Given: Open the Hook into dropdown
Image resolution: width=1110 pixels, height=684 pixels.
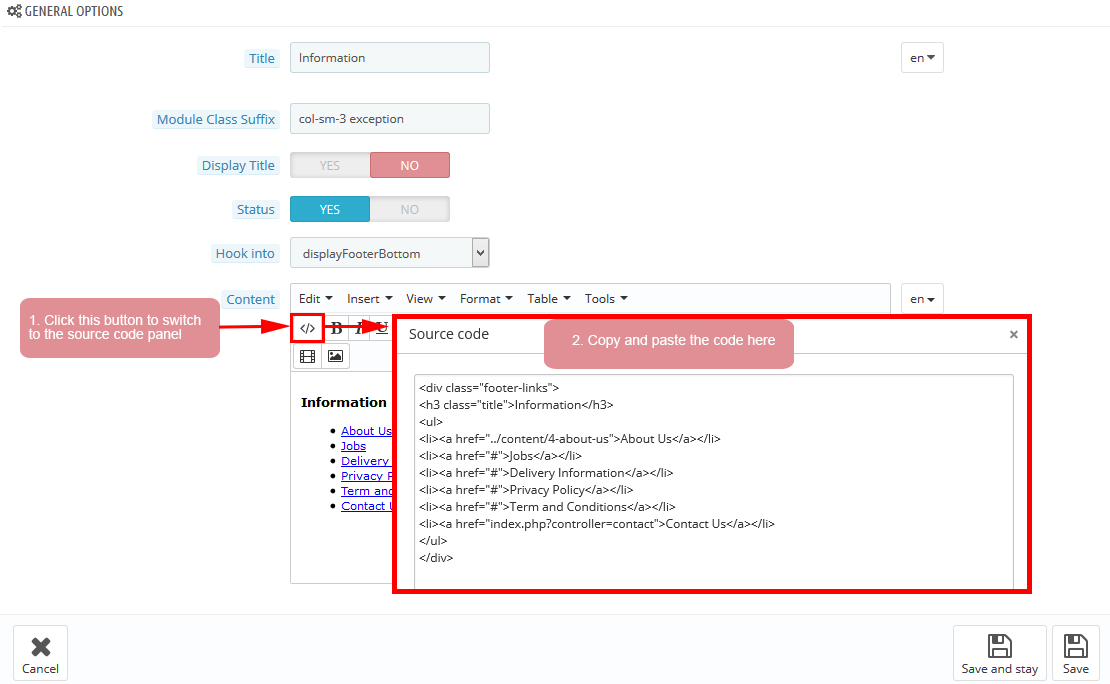Looking at the screenshot, I should point(389,253).
